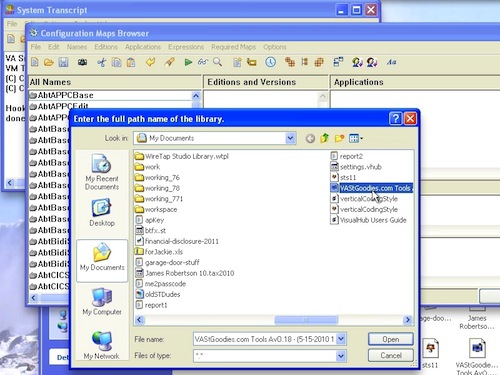Open the Options menu

(x=275, y=47)
